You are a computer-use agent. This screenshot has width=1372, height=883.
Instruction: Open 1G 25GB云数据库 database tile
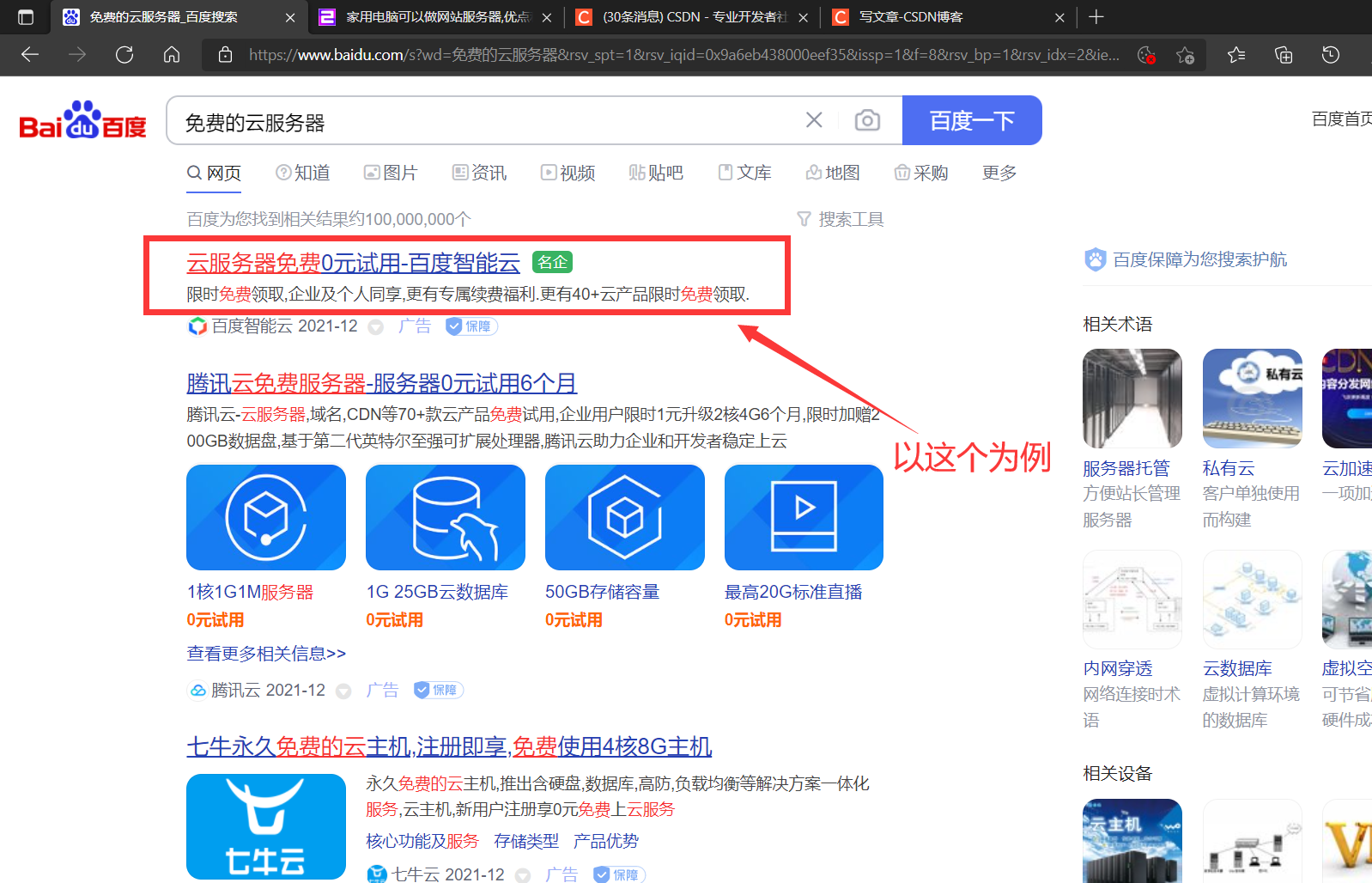click(446, 517)
